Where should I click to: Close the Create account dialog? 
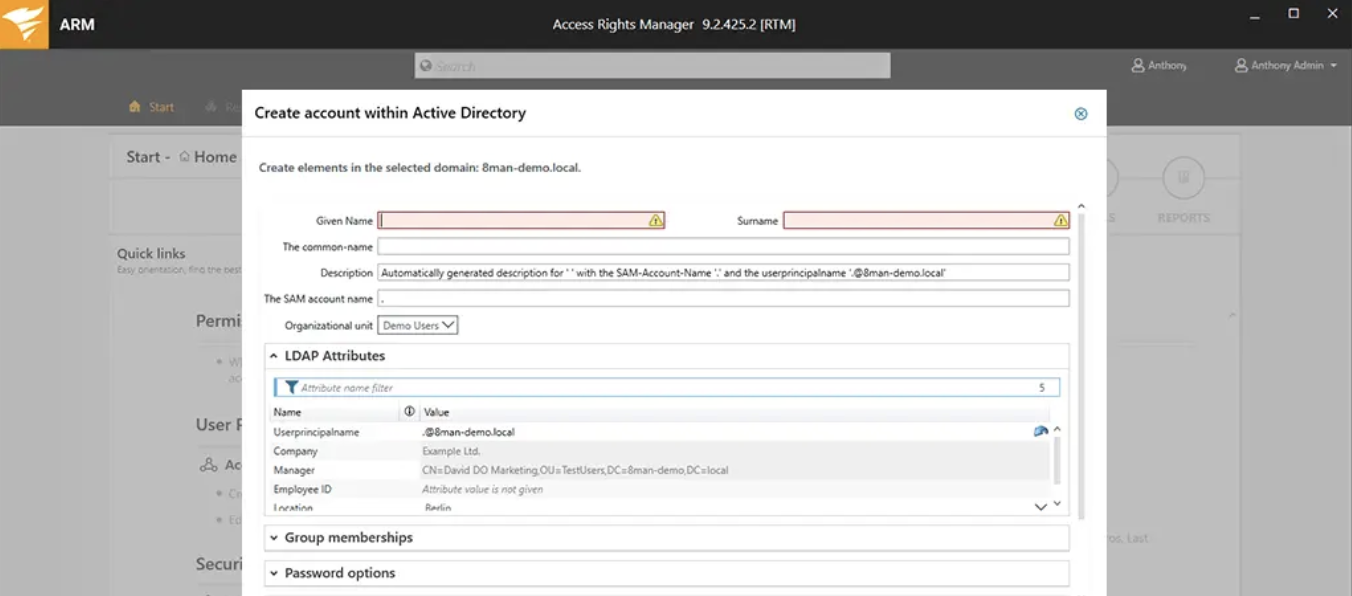tap(1081, 114)
